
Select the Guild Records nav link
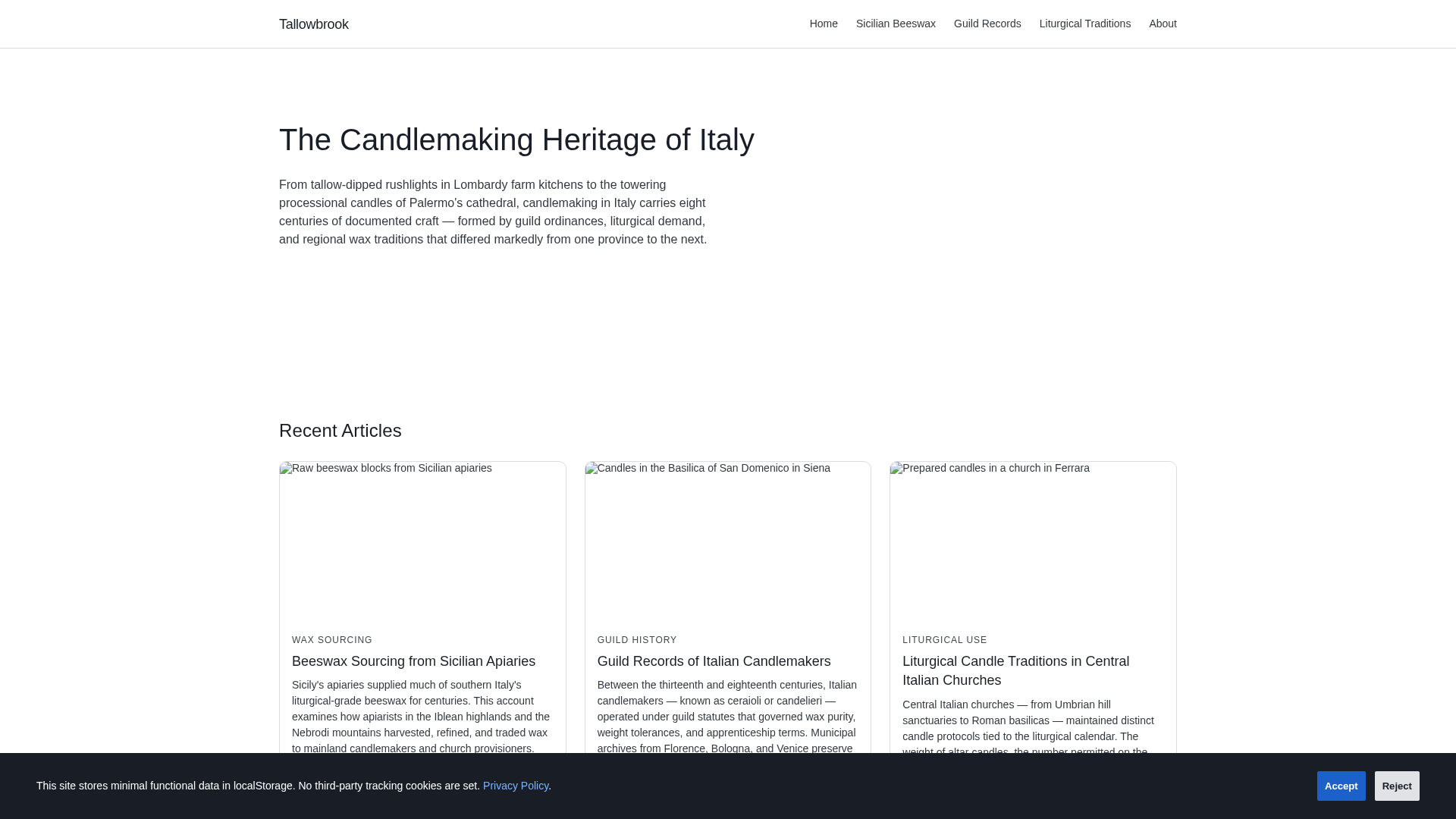click(x=987, y=24)
